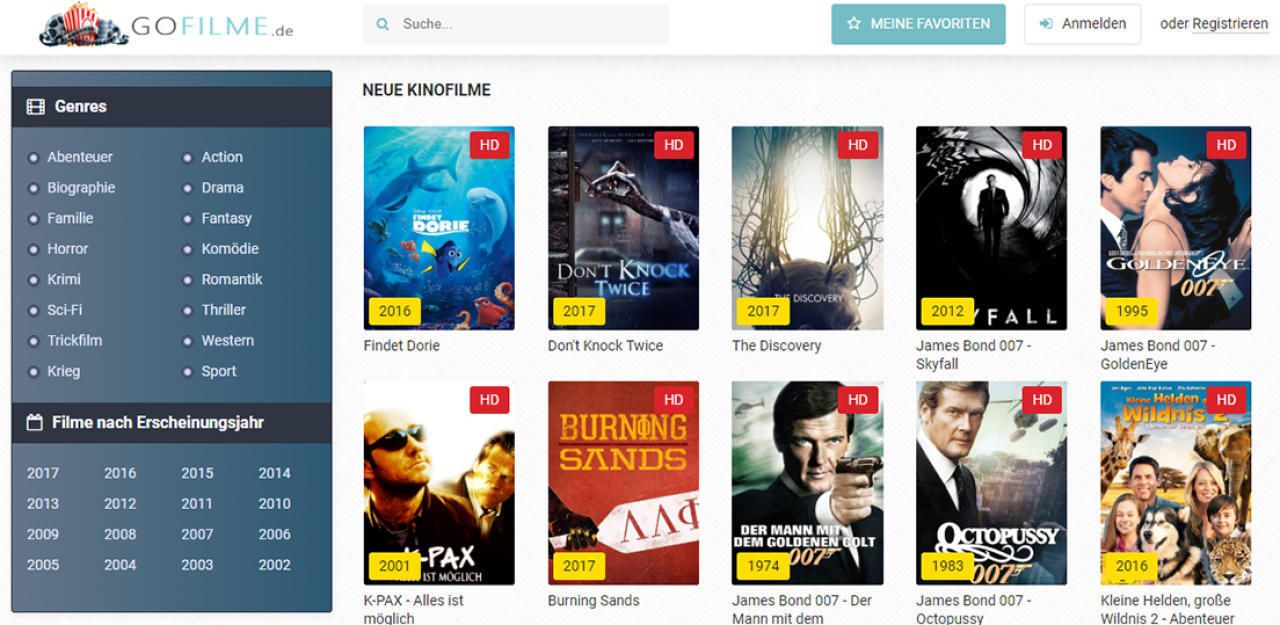Open the Don't Knock Twice poster
Viewport: 1280px width, 625px height.
pos(623,228)
